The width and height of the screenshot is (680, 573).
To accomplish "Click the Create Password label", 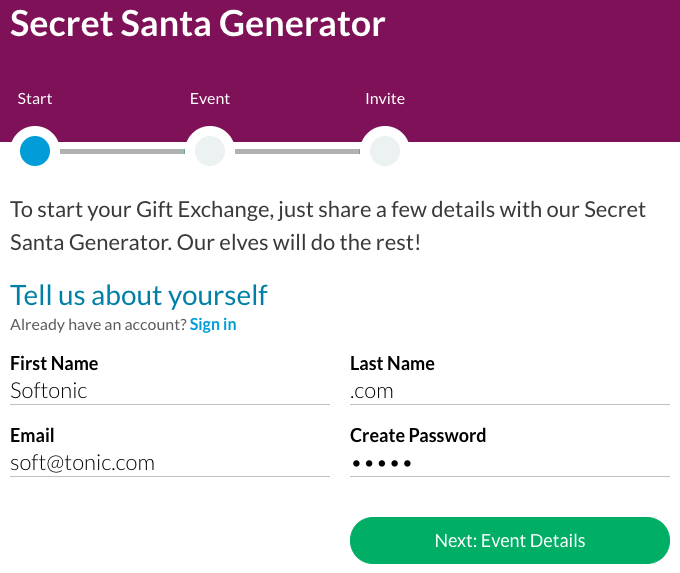I will 418,435.
